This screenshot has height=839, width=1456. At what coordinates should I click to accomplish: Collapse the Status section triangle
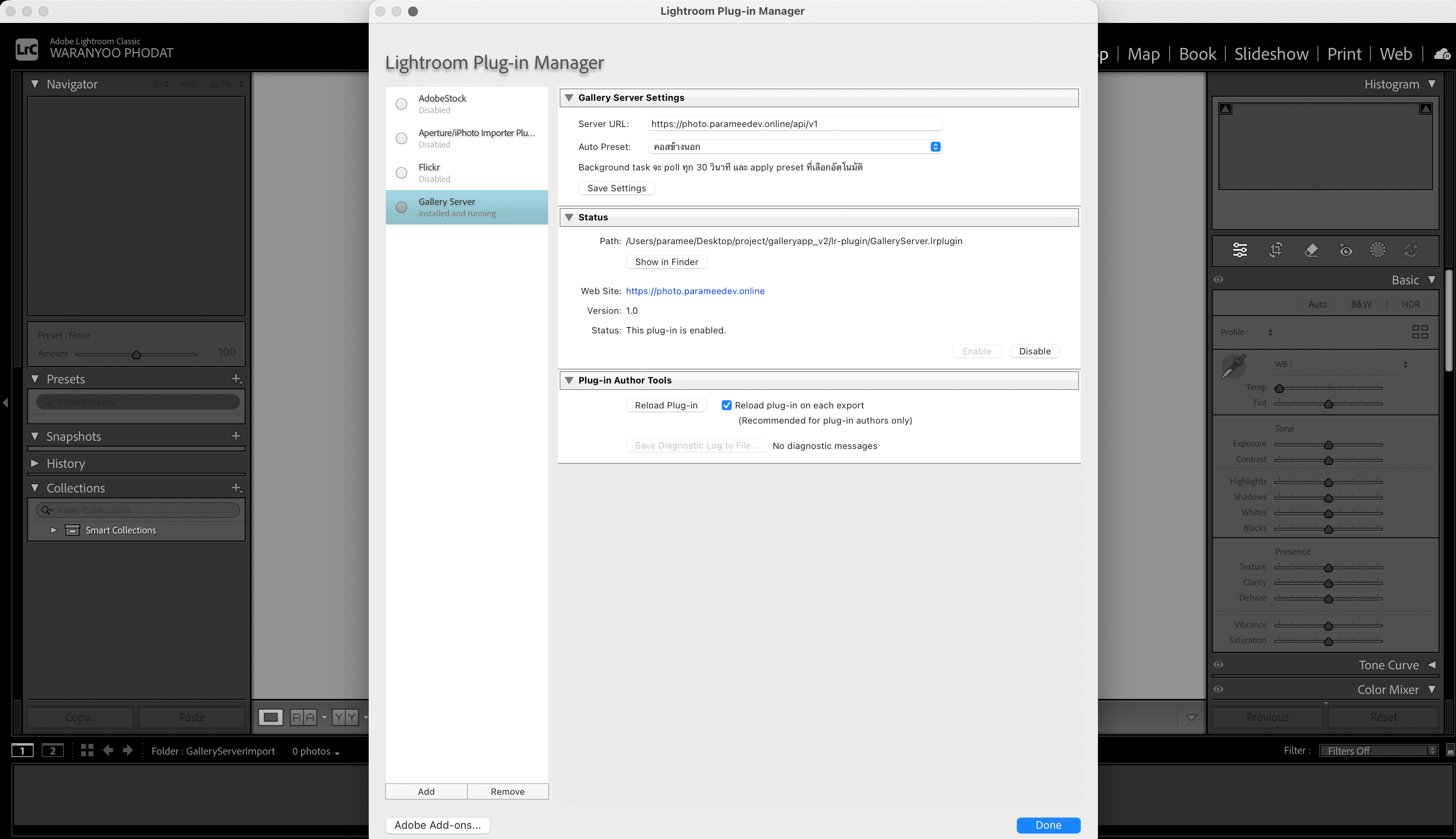569,217
